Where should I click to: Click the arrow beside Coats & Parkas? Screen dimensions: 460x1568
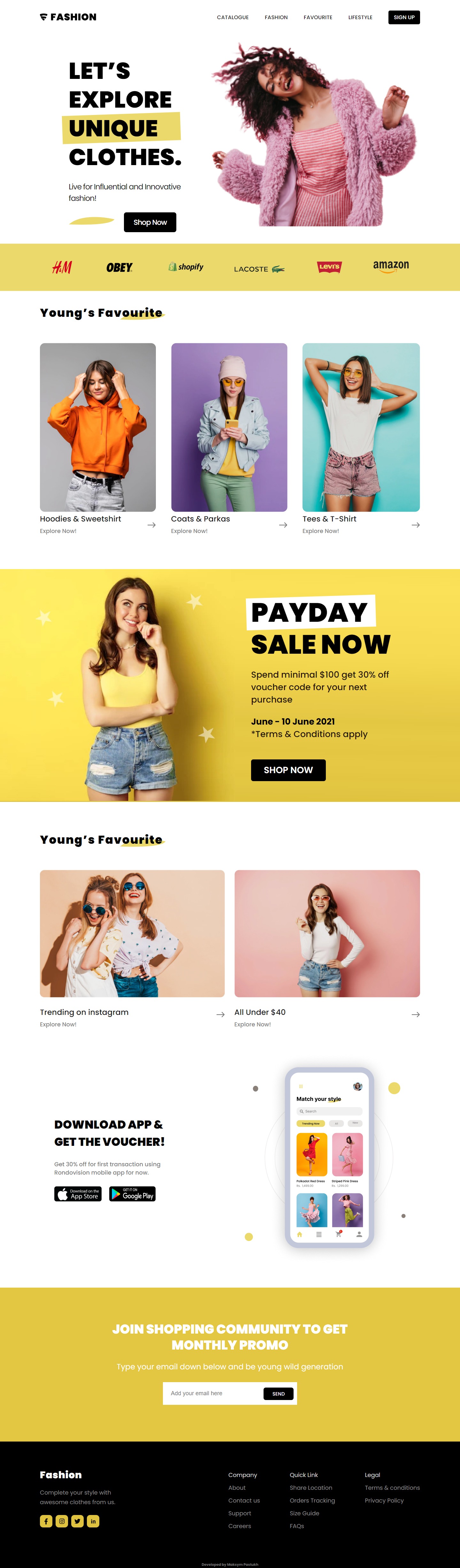coord(283,525)
